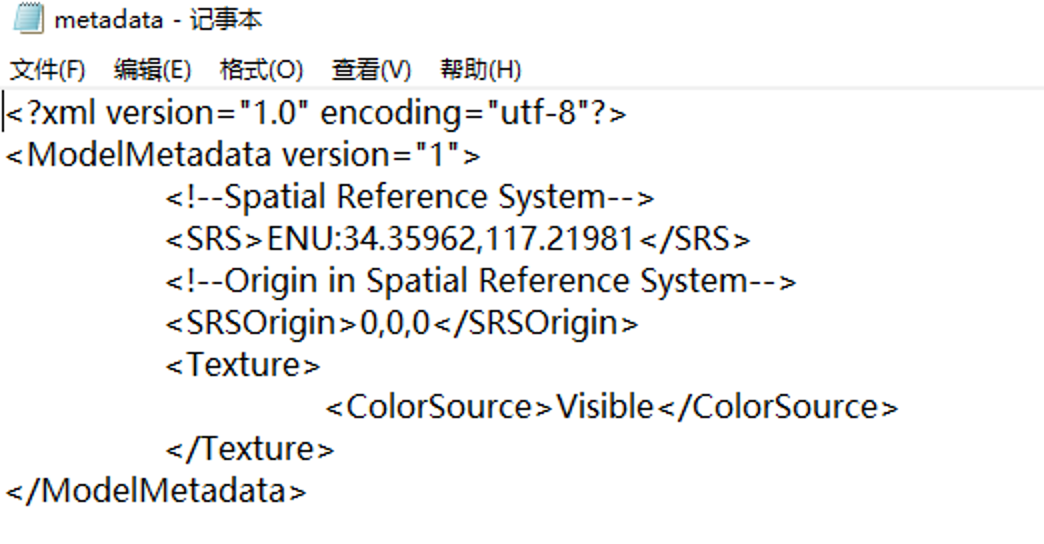The width and height of the screenshot is (1044, 544).
Task: Place cursor in SRSOrigin 0,0,0 value
Action: coord(395,324)
